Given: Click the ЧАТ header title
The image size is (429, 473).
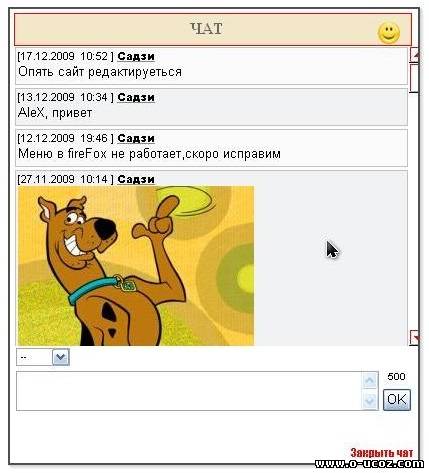Looking at the screenshot, I should (207, 29).
